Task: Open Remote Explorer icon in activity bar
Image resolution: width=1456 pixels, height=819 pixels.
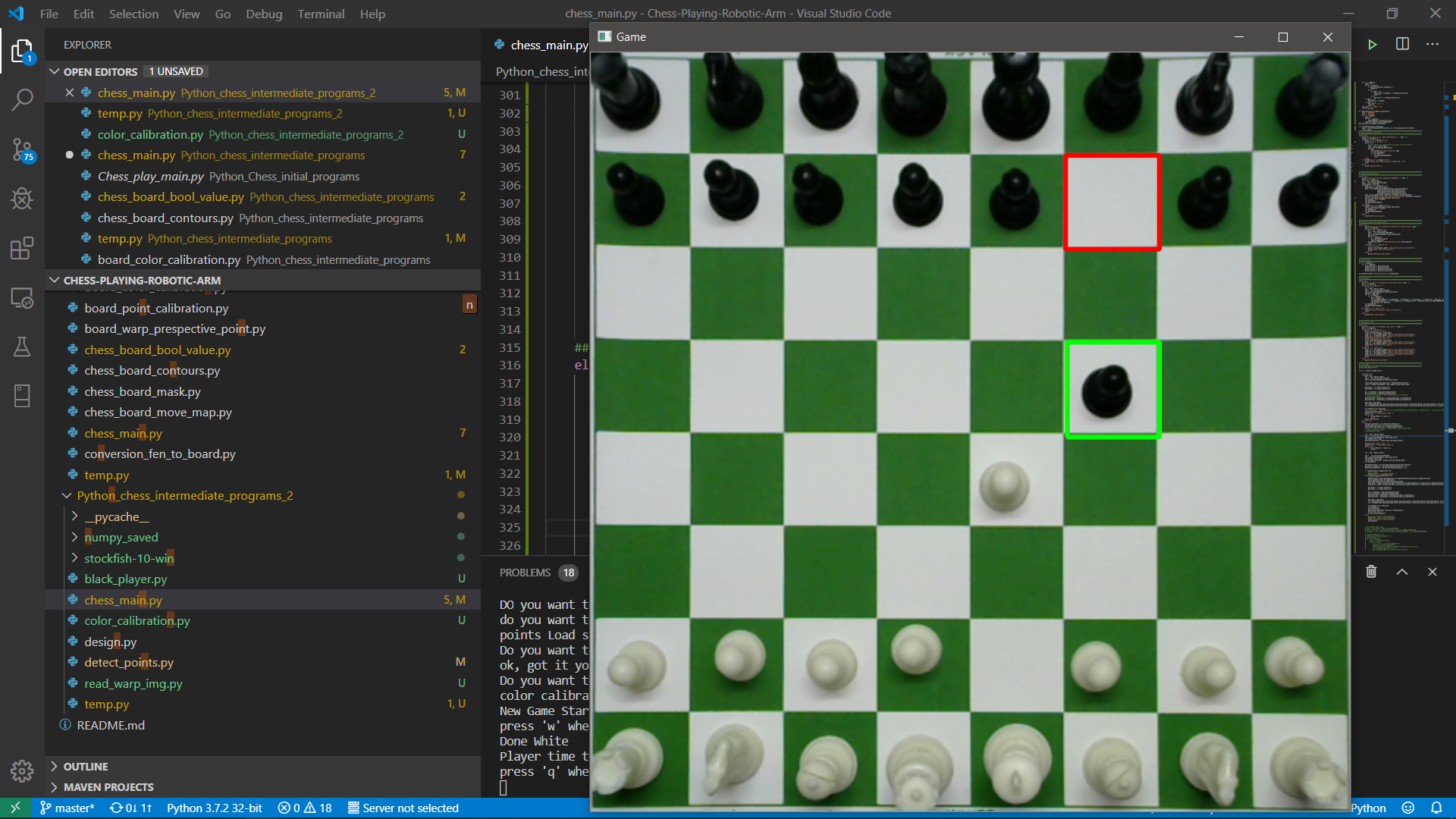Action: pos(22,298)
